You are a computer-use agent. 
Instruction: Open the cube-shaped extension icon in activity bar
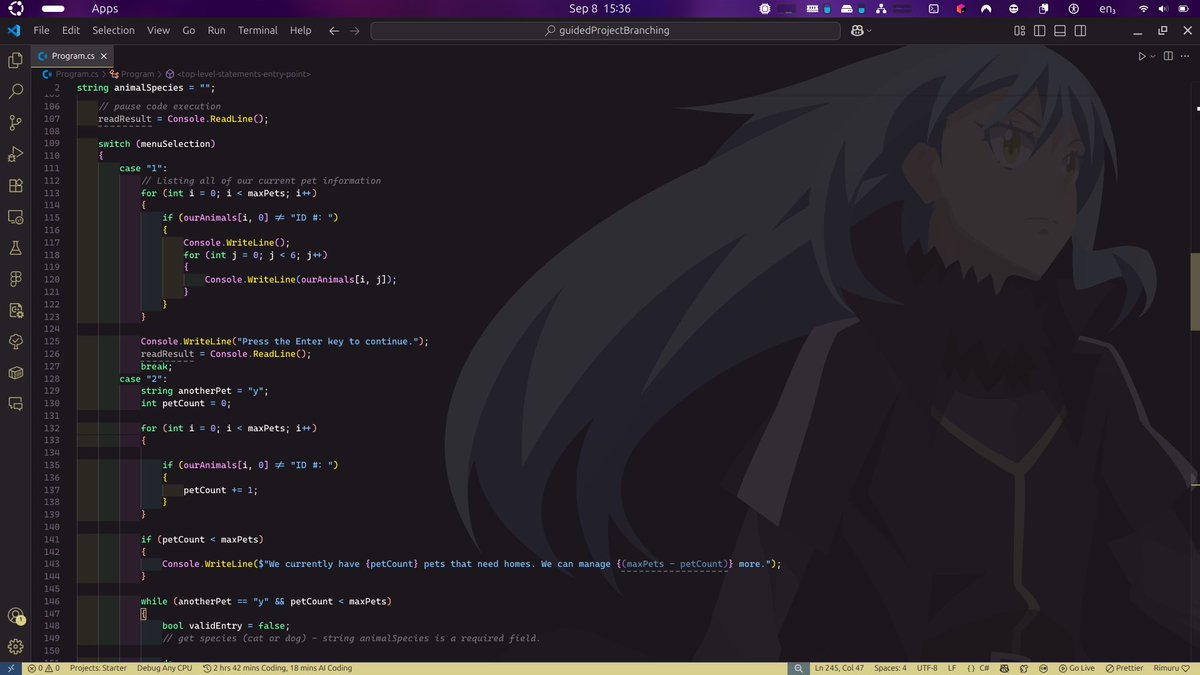click(x=15, y=372)
